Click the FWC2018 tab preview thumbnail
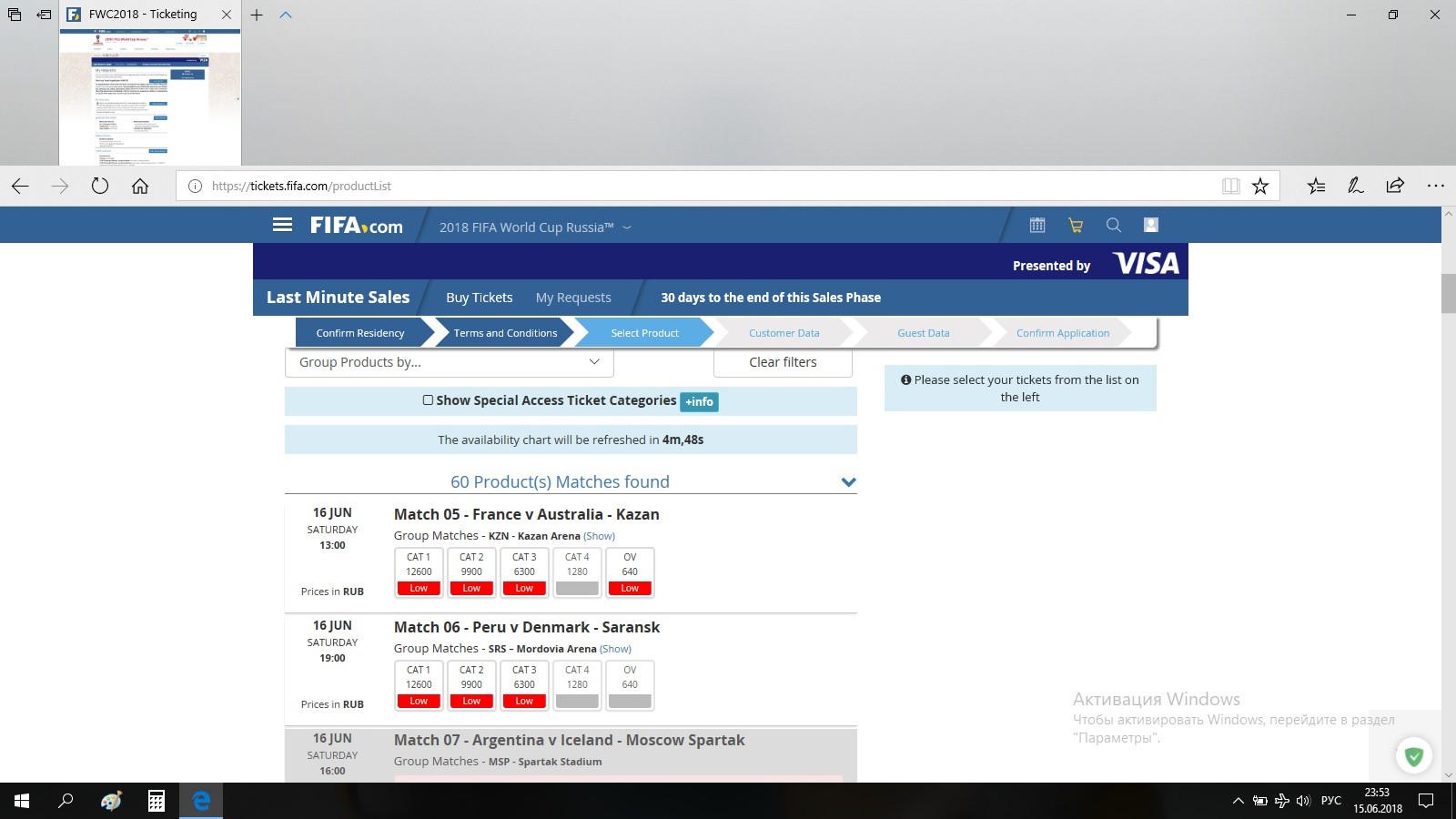 tap(150, 96)
